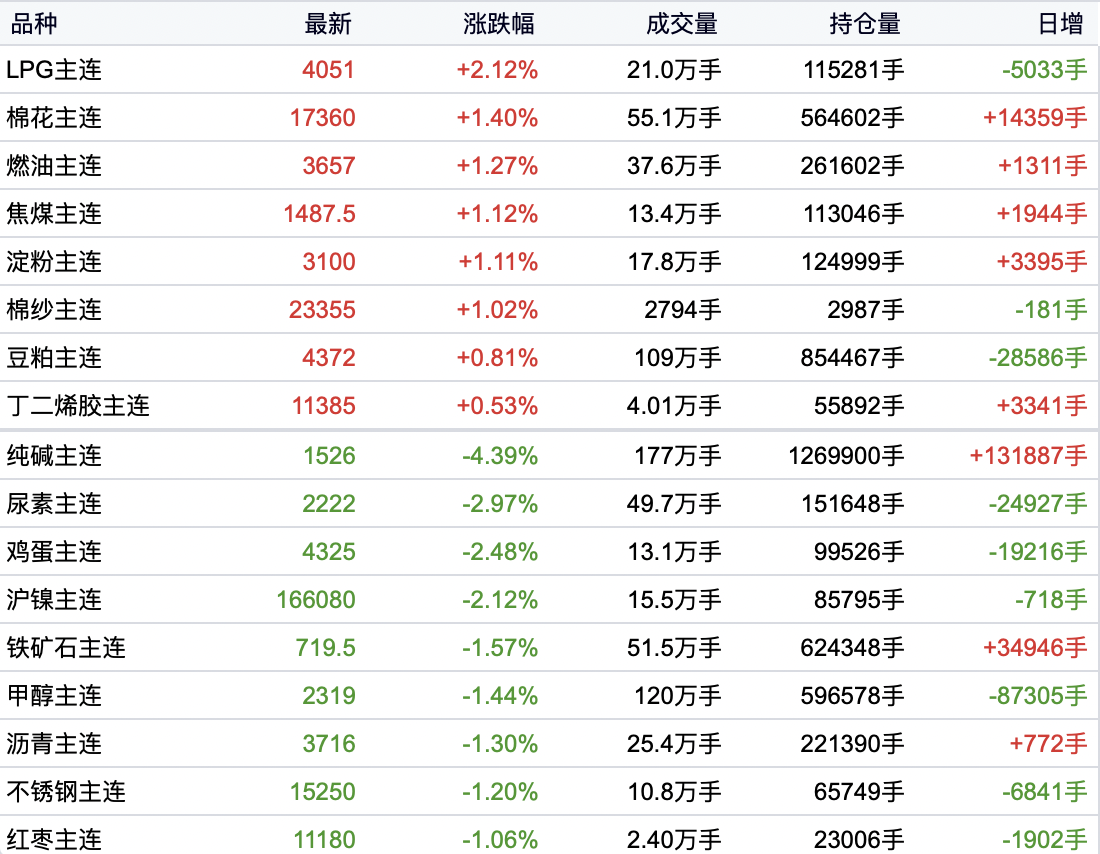Select 棉花主连 in the list

(54, 118)
